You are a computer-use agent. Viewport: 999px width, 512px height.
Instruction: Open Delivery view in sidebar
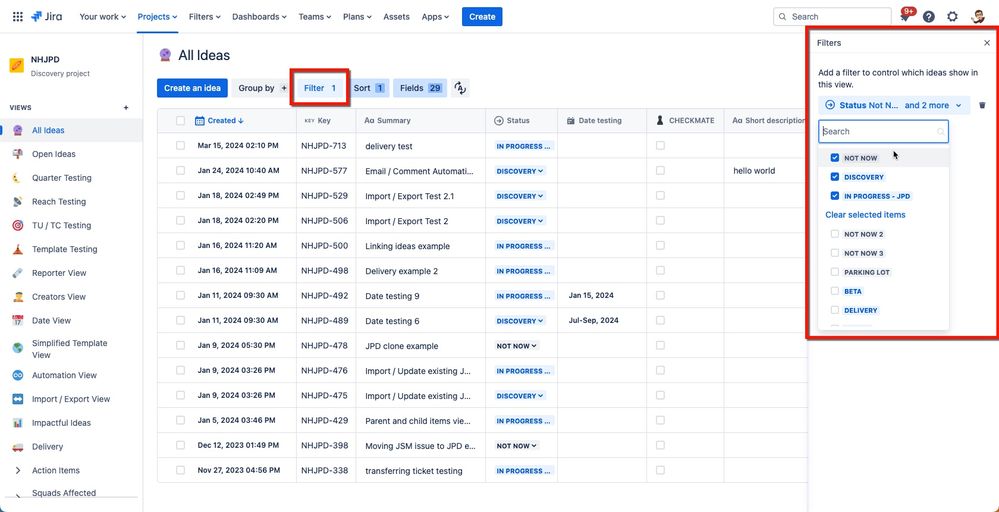(x=47, y=446)
